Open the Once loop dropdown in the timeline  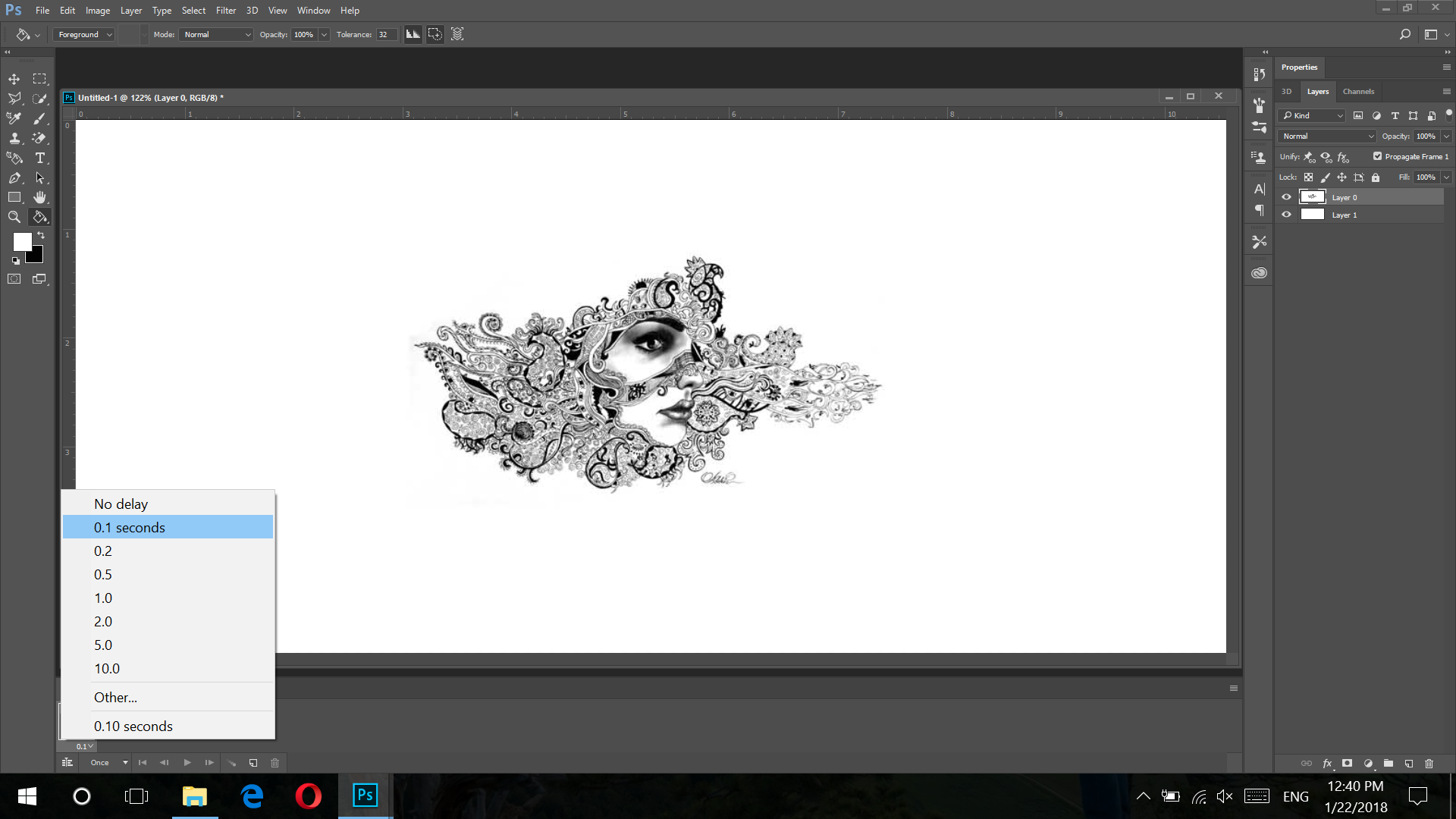[x=106, y=763]
